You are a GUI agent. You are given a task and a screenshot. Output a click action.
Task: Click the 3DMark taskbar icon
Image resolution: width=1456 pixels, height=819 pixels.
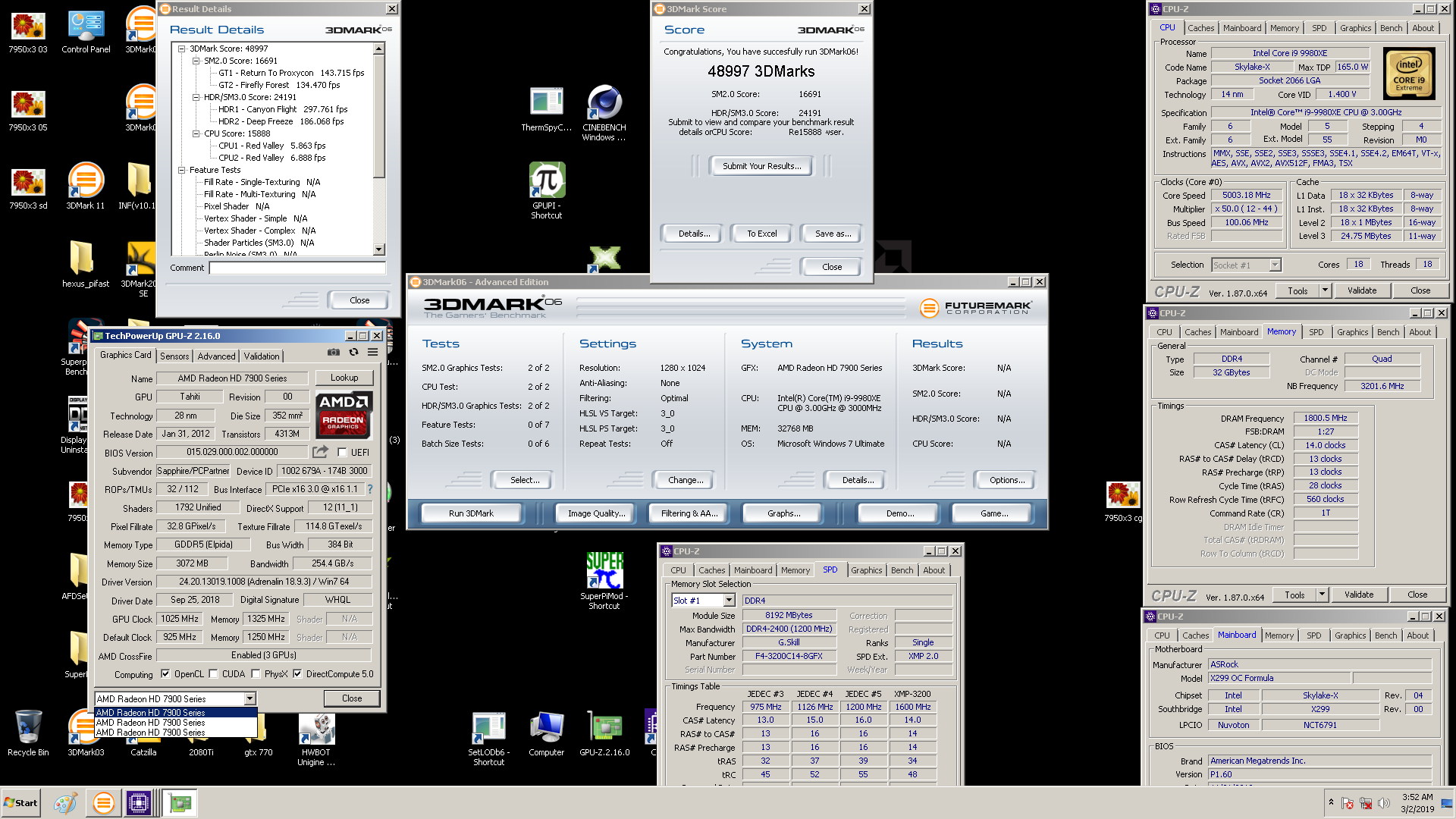tap(104, 802)
